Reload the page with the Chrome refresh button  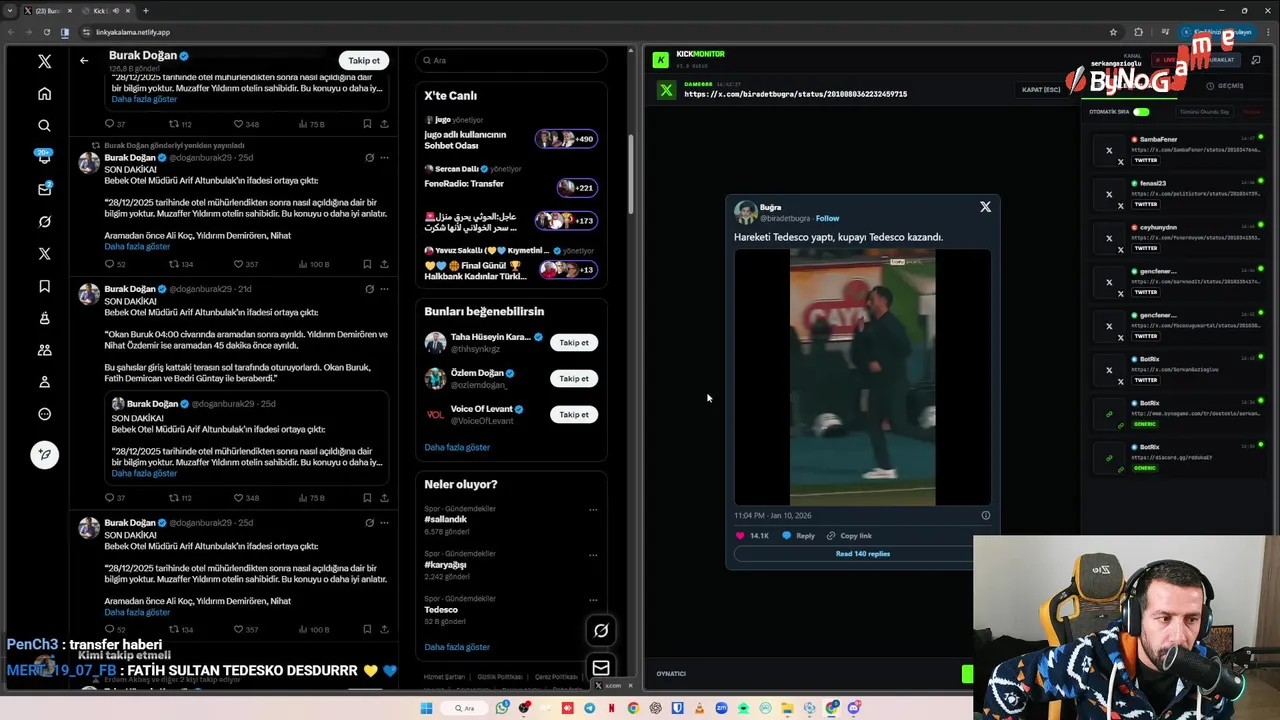pos(46,32)
